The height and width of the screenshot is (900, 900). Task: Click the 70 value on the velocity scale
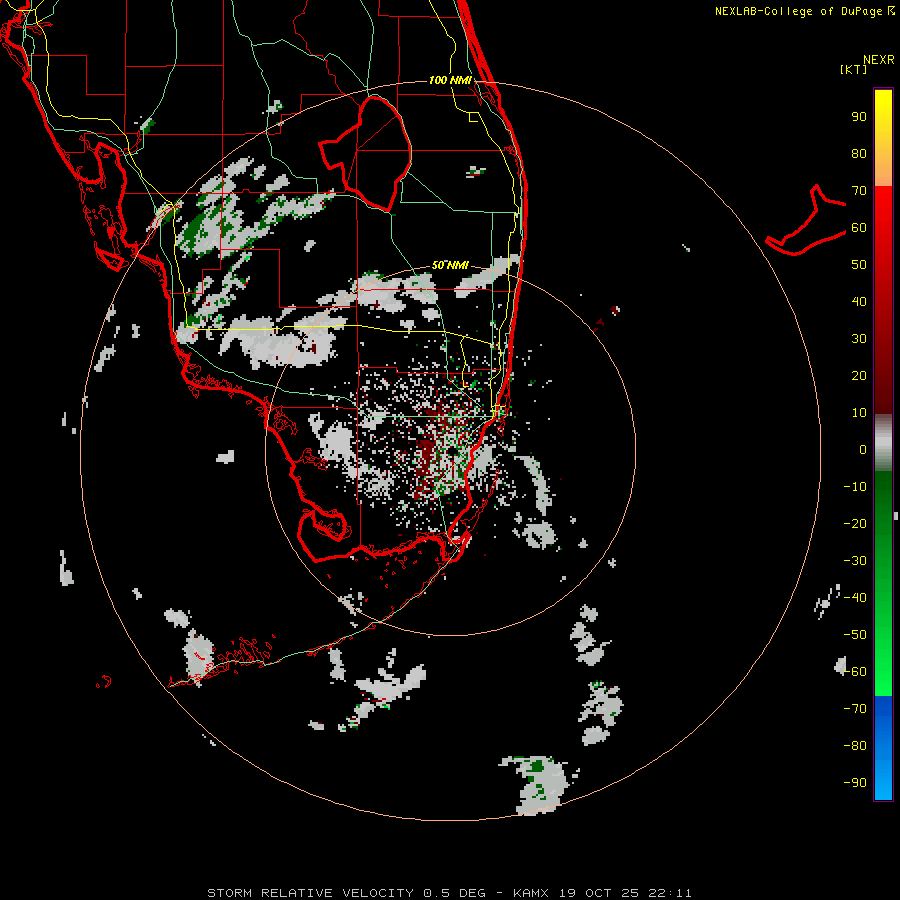[x=859, y=191]
